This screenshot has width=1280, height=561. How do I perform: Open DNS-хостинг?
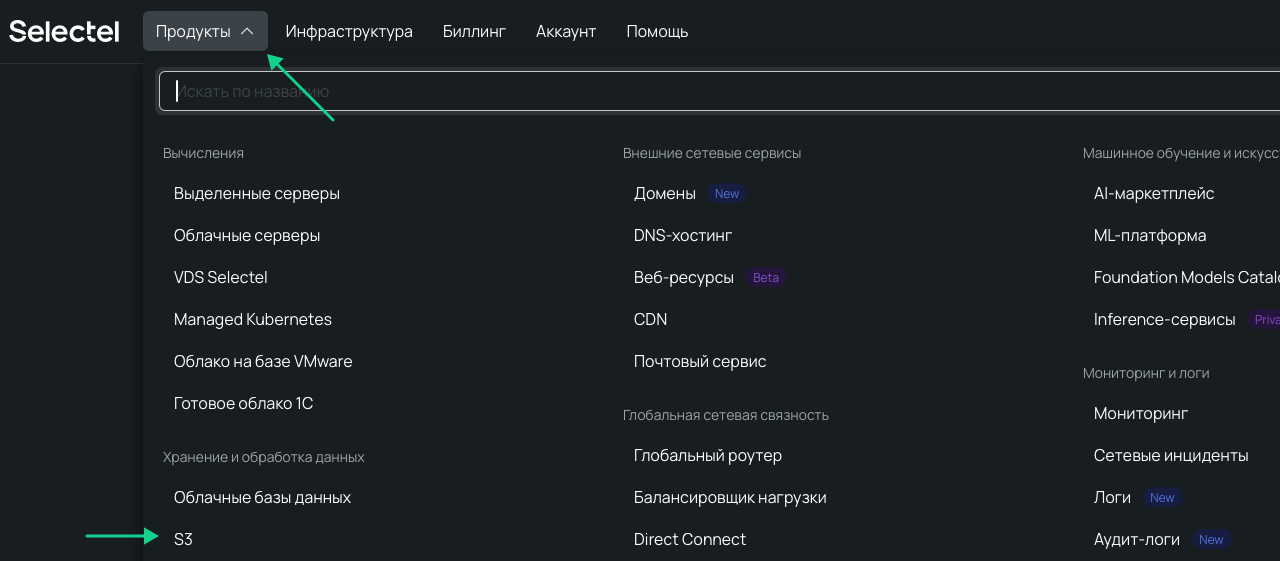[x=683, y=235]
